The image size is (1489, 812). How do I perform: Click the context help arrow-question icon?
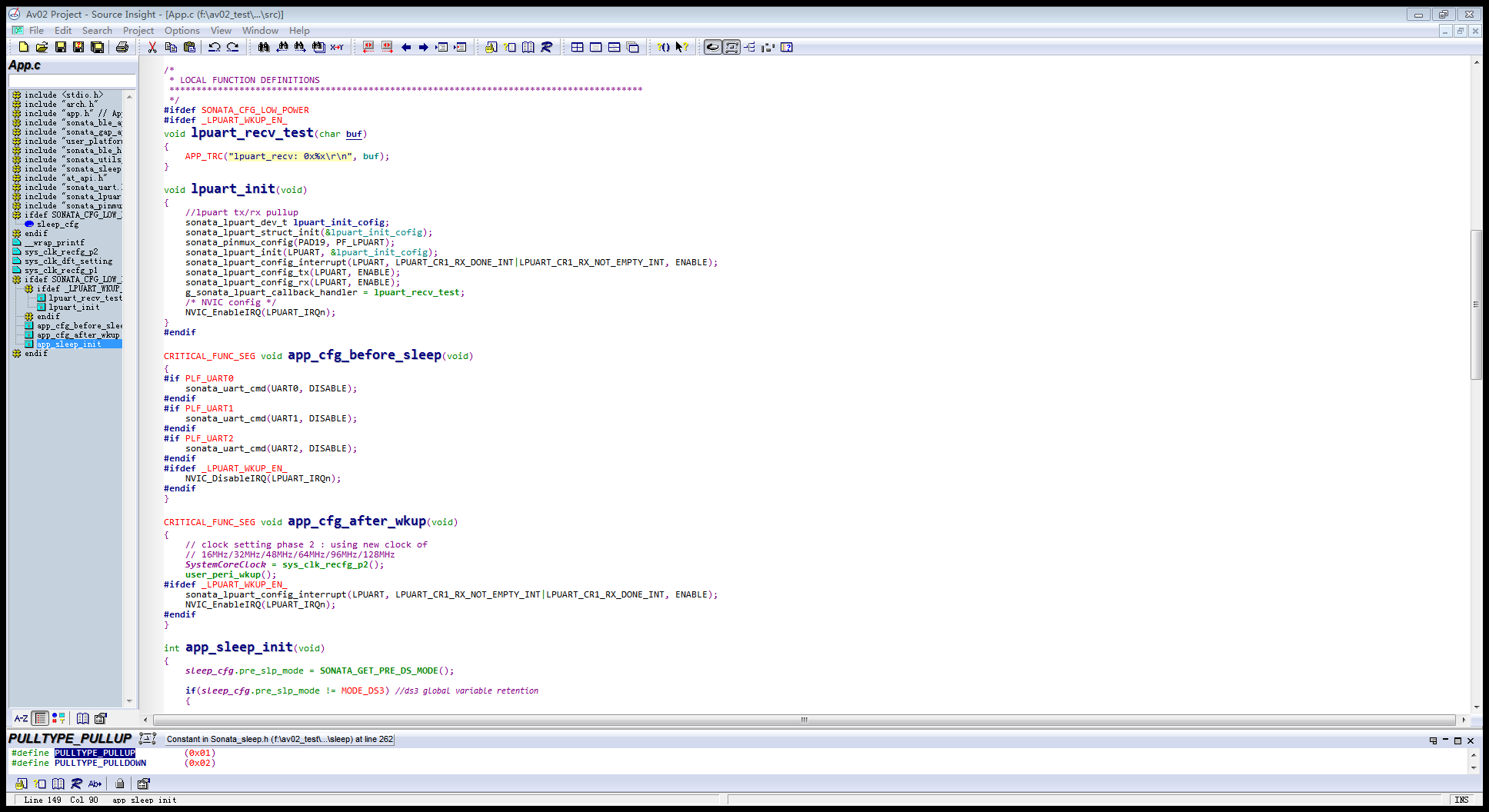pos(682,47)
